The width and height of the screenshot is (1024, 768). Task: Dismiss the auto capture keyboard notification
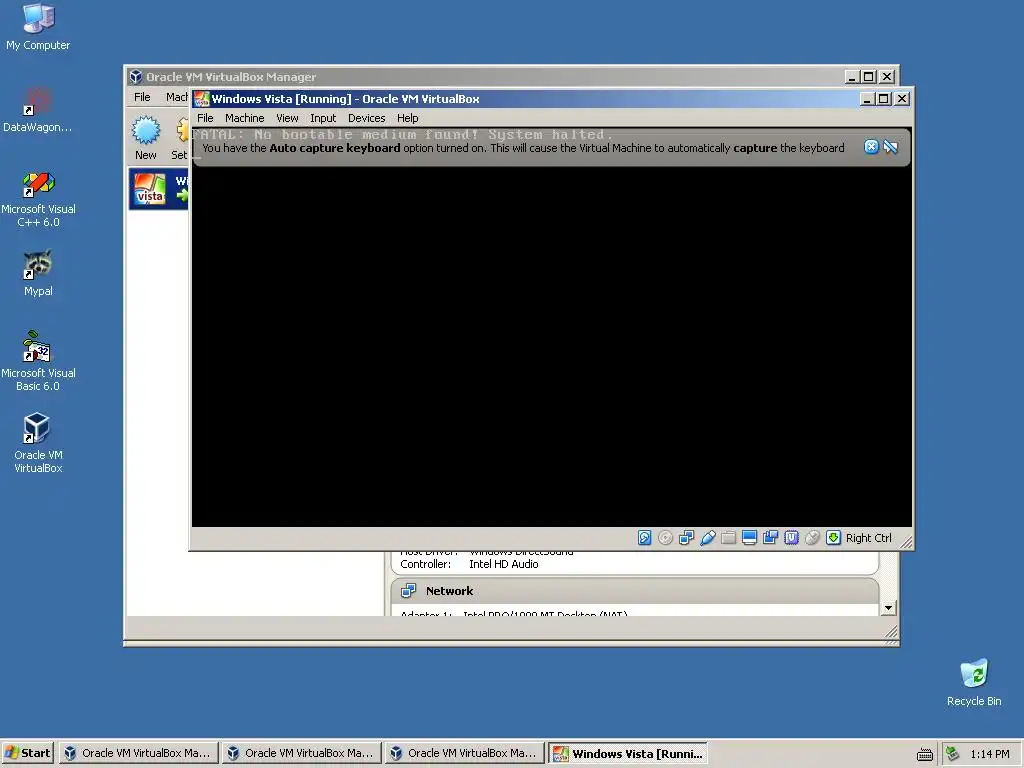[x=871, y=147]
